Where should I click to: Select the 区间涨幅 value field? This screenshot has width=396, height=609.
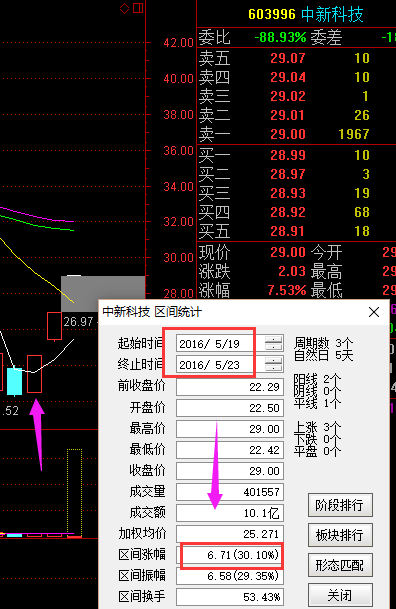(230, 555)
